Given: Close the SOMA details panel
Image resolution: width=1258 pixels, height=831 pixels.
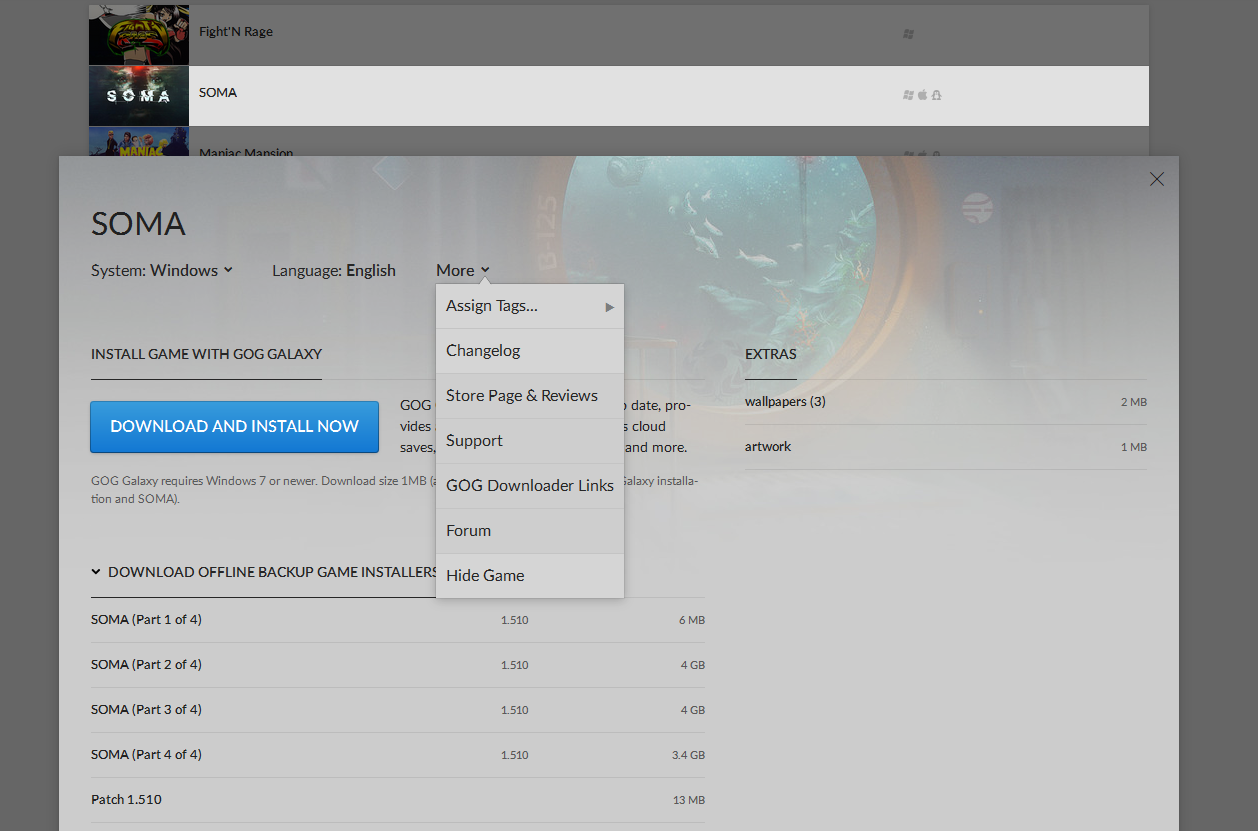Looking at the screenshot, I should (x=1157, y=179).
